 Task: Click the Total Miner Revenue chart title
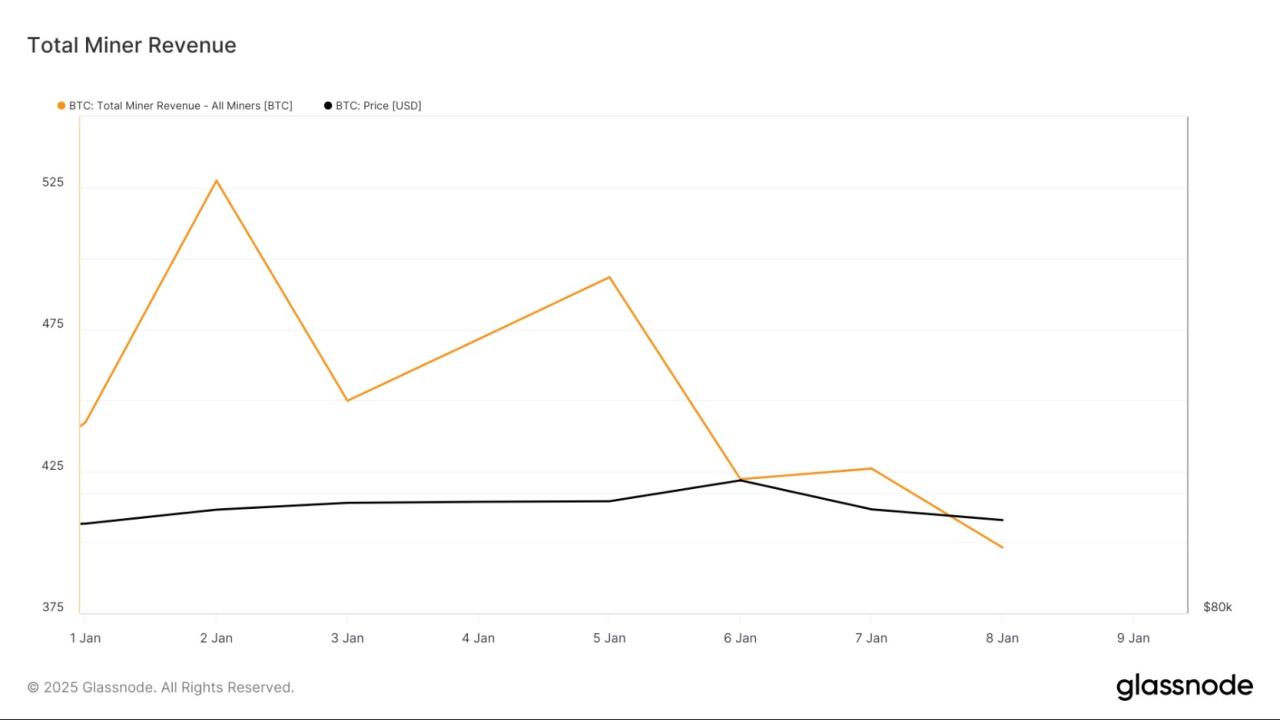131,45
